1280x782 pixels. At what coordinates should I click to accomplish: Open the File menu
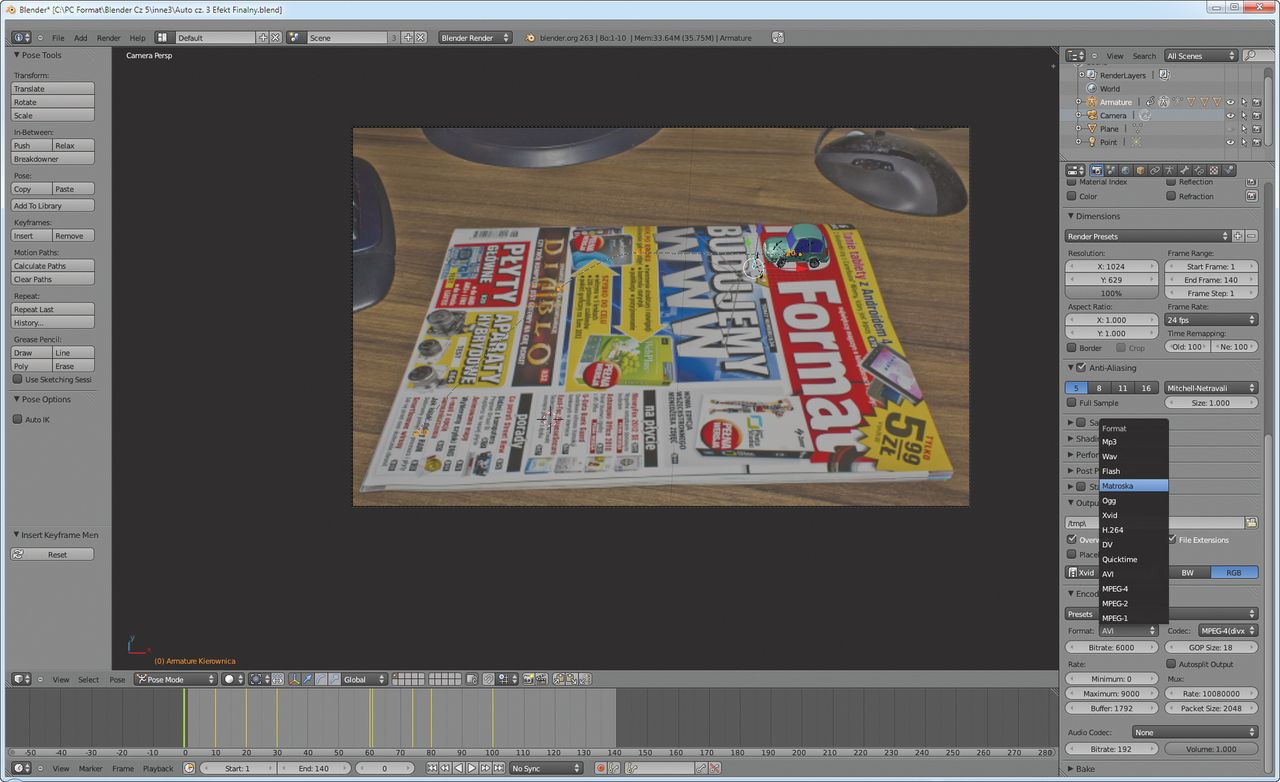click(58, 38)
